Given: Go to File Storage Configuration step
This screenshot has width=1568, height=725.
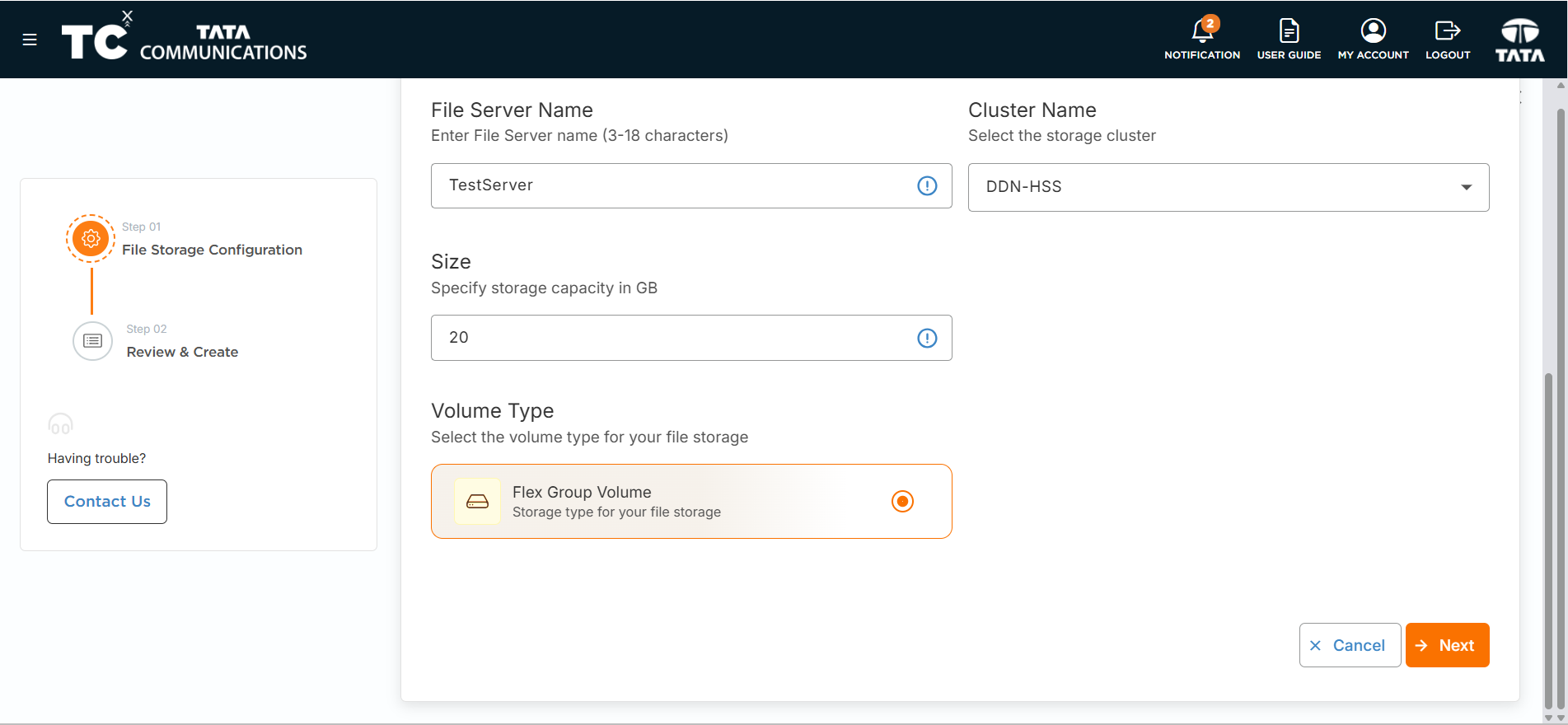Looking at the screenshot, I should (x=212, y=250).
